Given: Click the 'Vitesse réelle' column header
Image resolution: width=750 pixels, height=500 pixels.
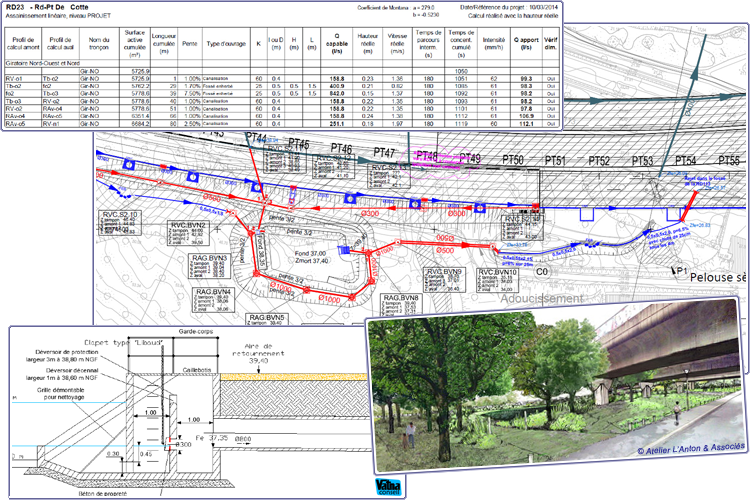Looking at the screenshot, I should point(397,44).
